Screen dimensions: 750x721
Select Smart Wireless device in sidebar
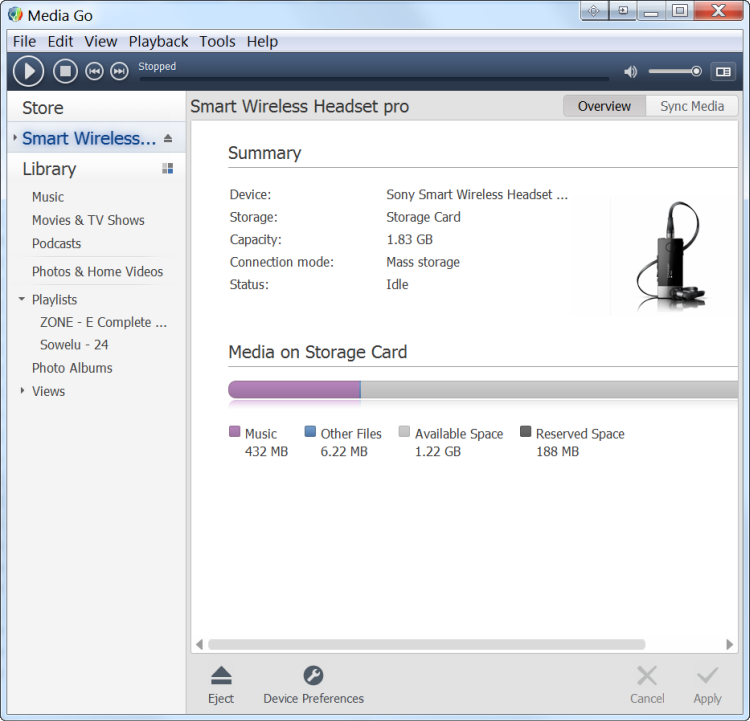(x=89, y=138)
